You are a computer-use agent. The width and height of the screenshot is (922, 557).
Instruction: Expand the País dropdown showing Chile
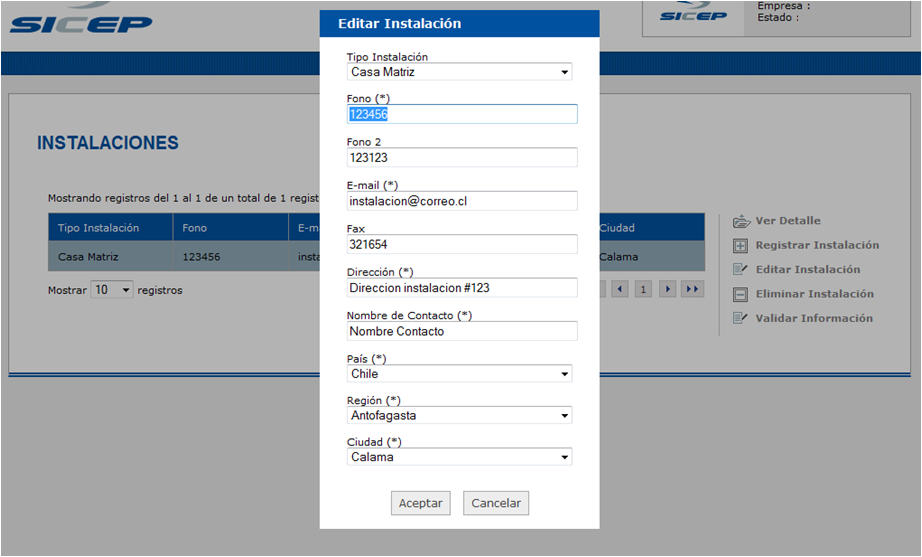point(459,373)
